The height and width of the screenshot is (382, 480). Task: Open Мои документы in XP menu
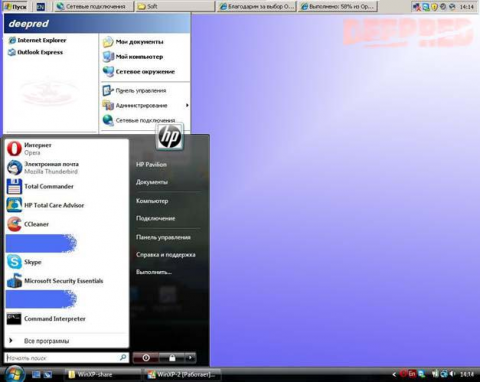coord(133,42)
